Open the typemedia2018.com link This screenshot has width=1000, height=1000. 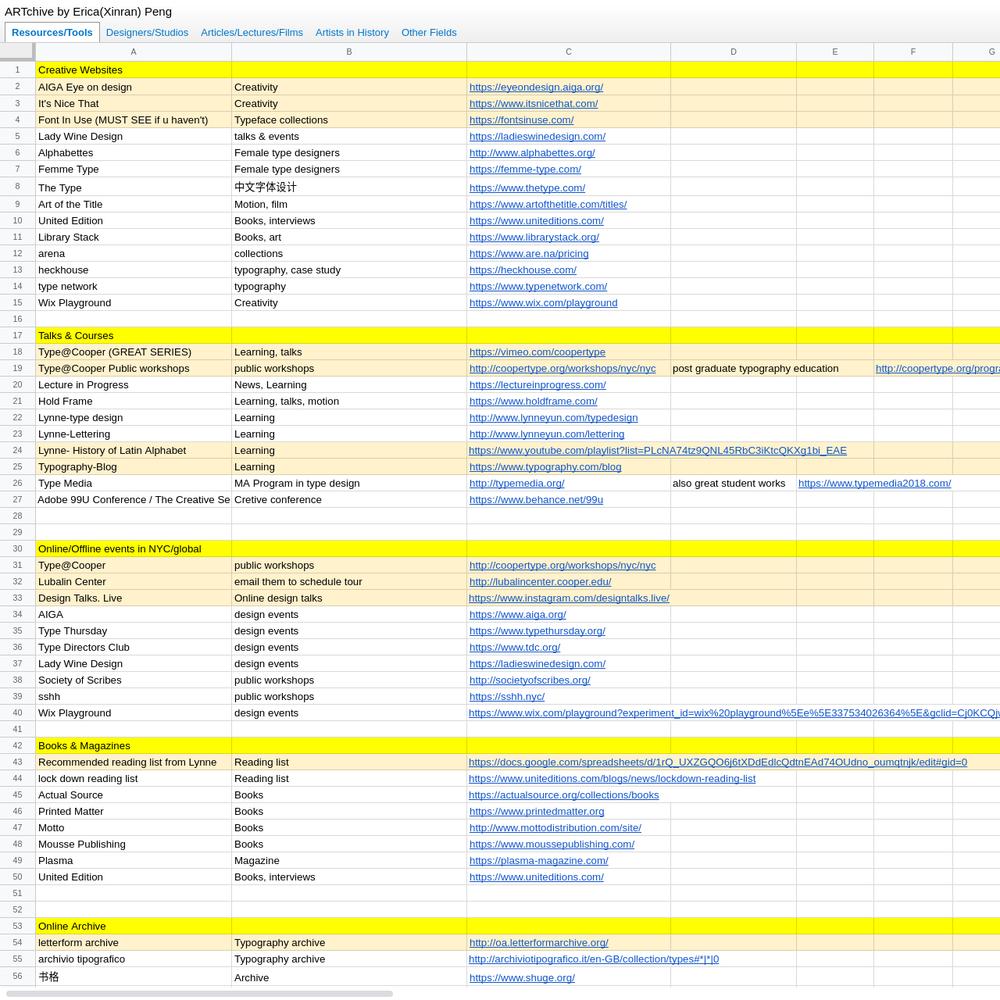coord(874,483)
